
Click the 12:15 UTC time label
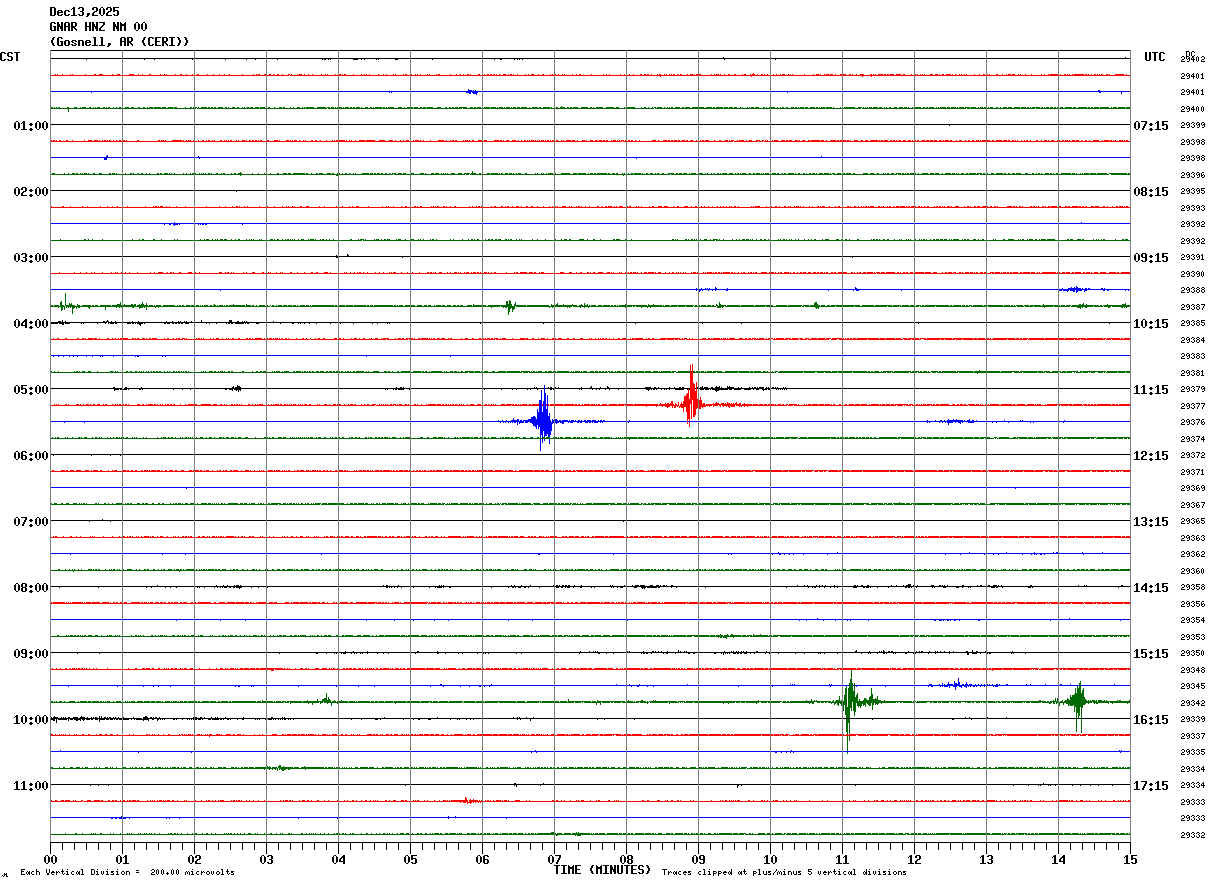[1151, 455]
